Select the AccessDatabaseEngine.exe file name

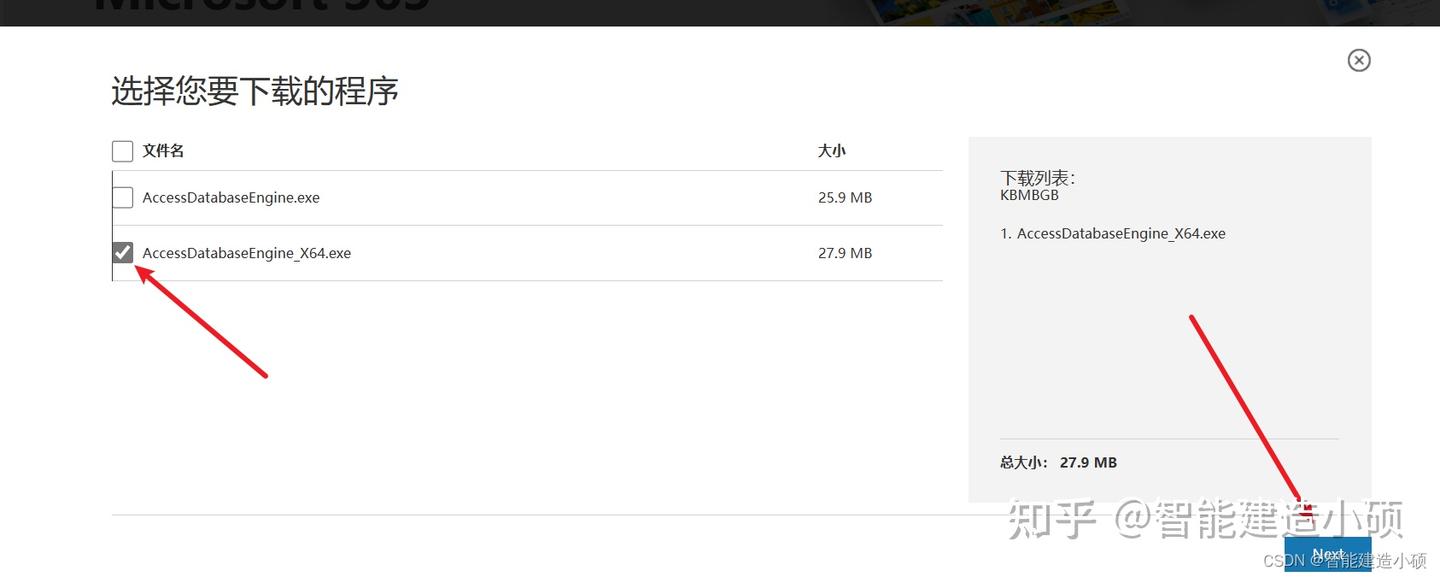pos(231,198)
